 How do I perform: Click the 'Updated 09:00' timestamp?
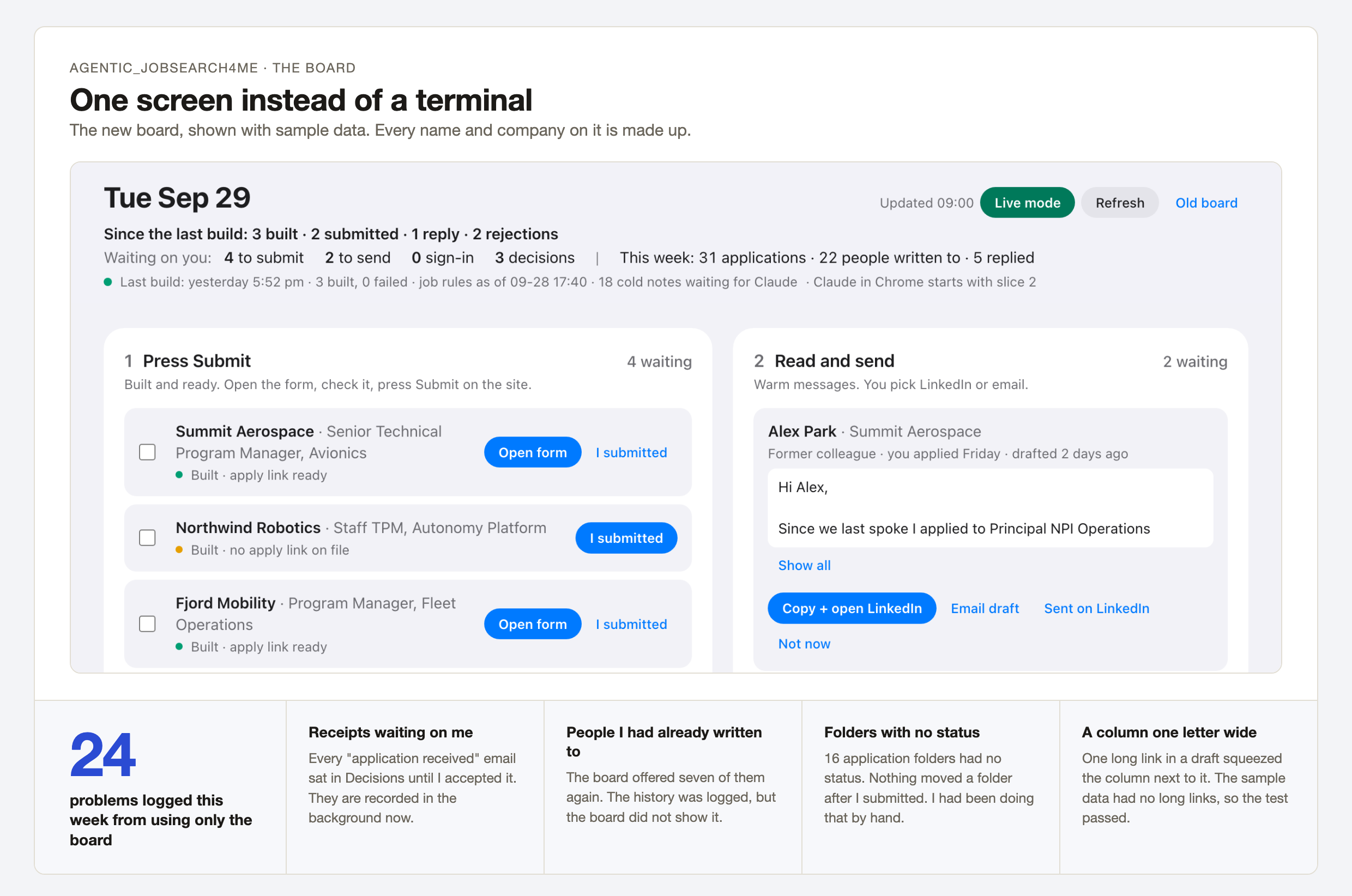tap(926, 203)
